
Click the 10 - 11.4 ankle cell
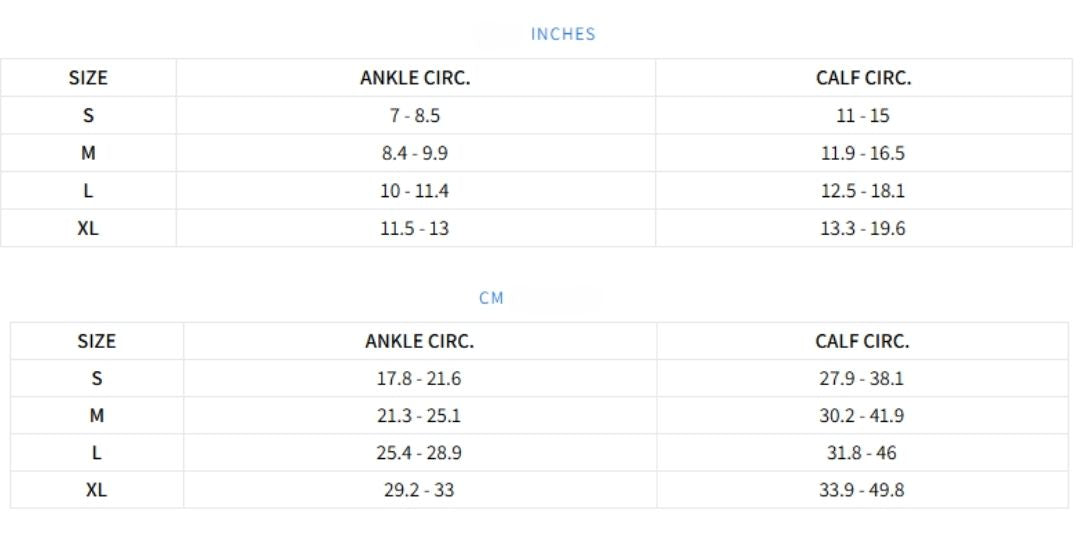click(x=415, y=191)
